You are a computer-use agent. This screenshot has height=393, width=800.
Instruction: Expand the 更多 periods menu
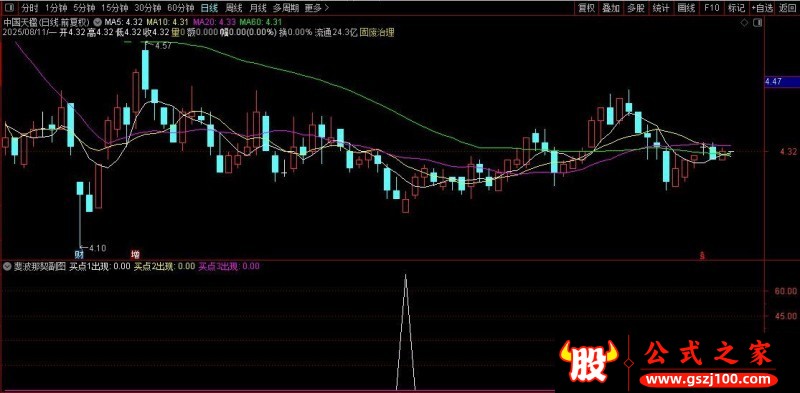[x=316, y=8]
